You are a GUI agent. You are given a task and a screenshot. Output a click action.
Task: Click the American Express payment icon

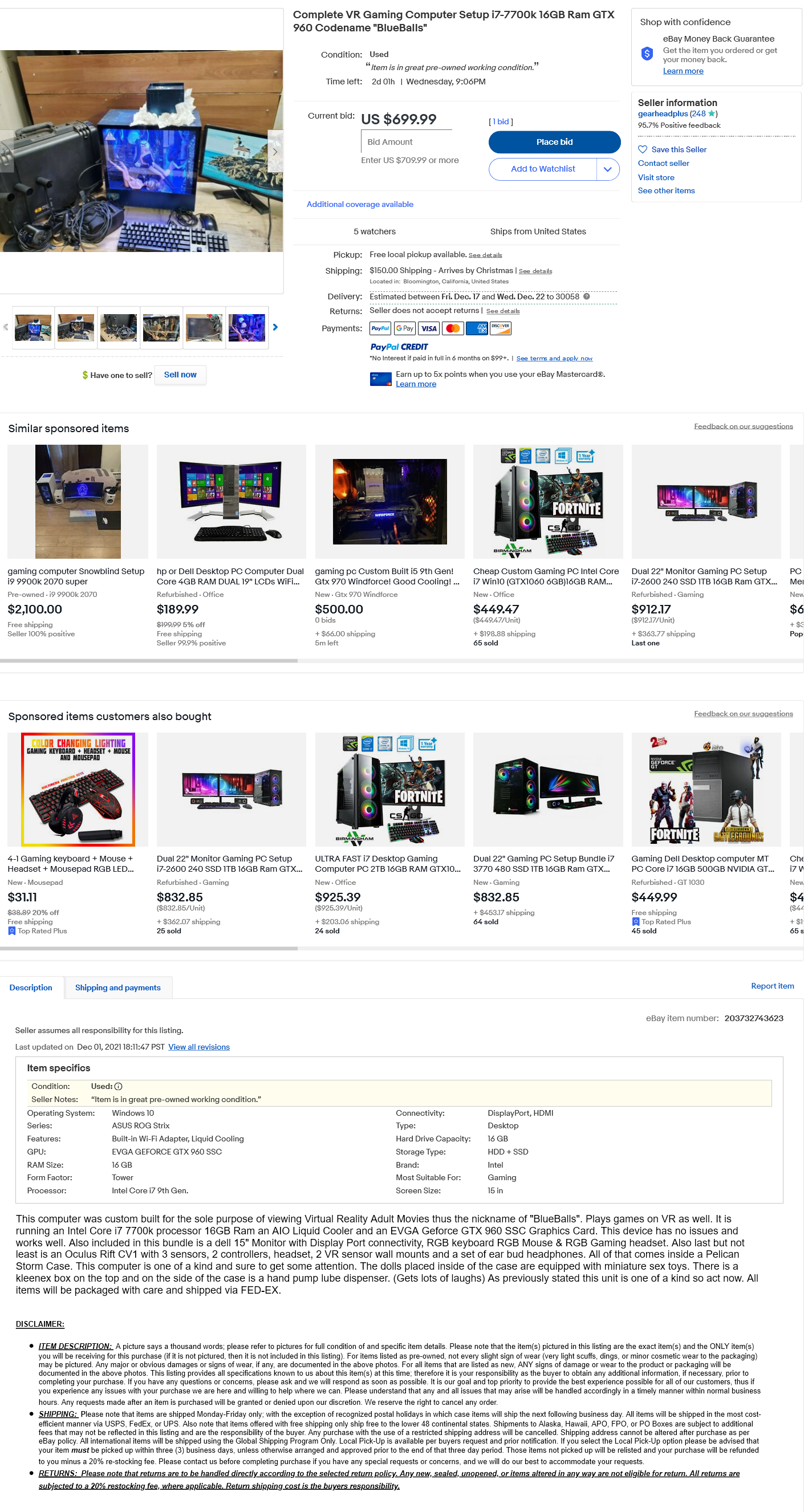[477, 329]
